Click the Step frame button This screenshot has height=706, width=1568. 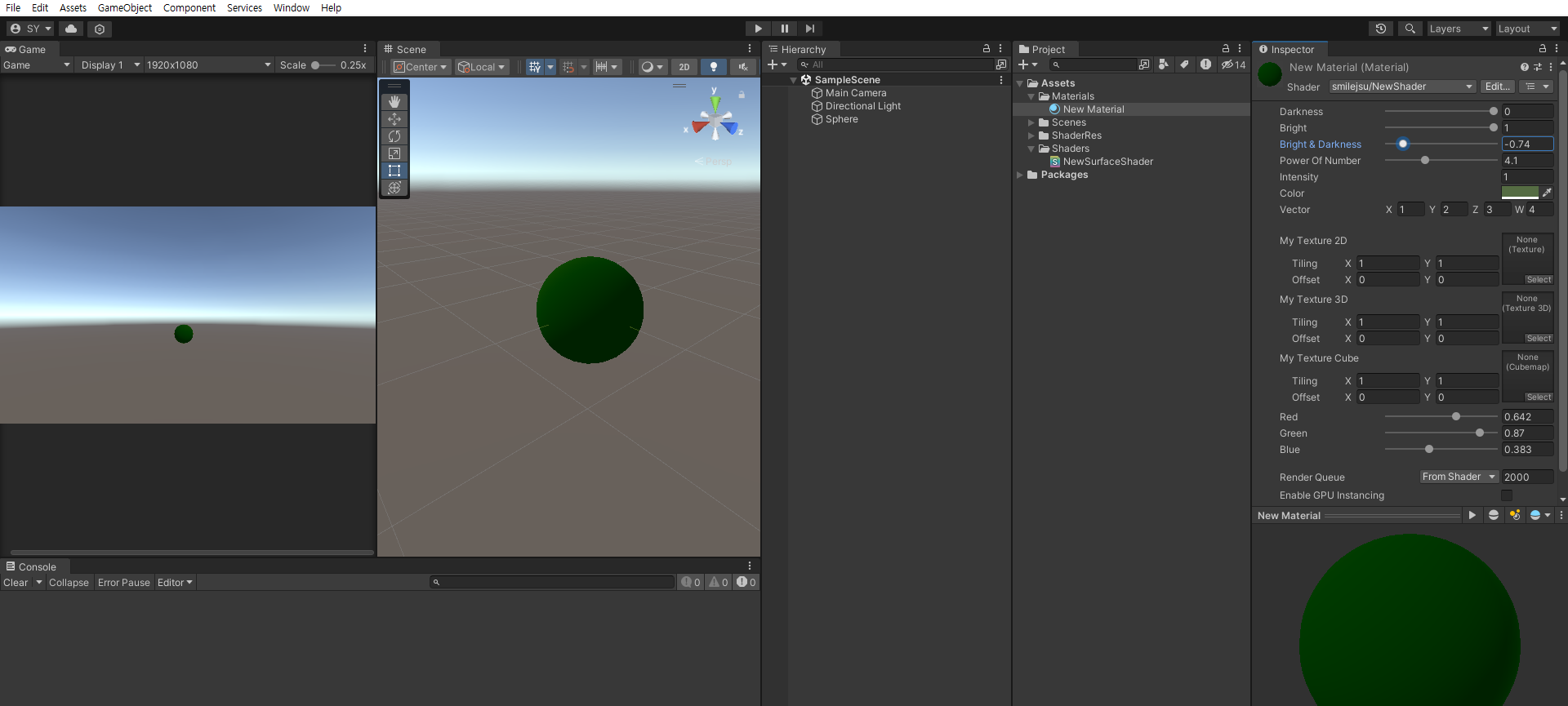pyautogui.click(x=810, y=29)
